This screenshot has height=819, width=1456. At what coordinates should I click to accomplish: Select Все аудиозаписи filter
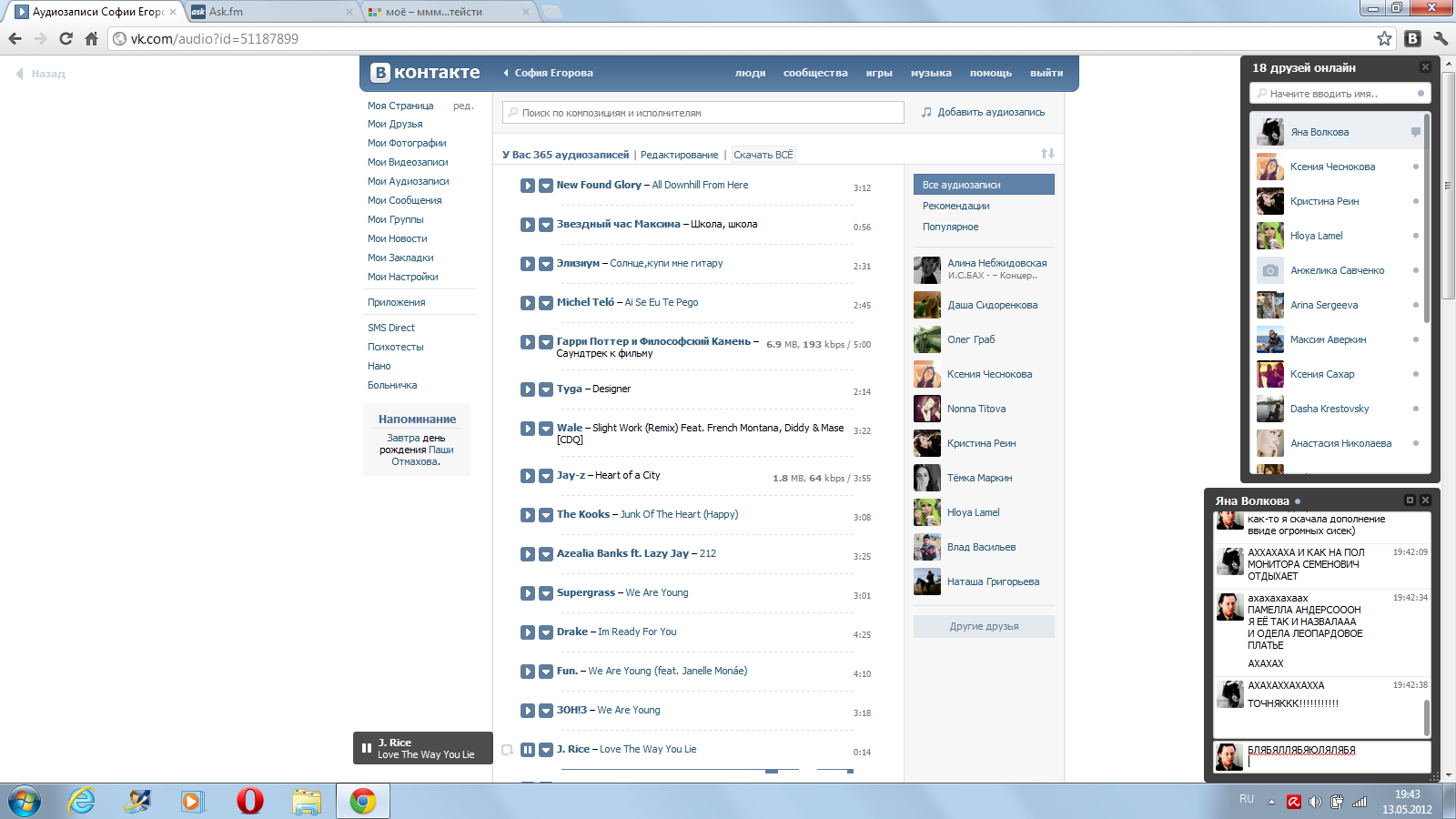[984, 185]
